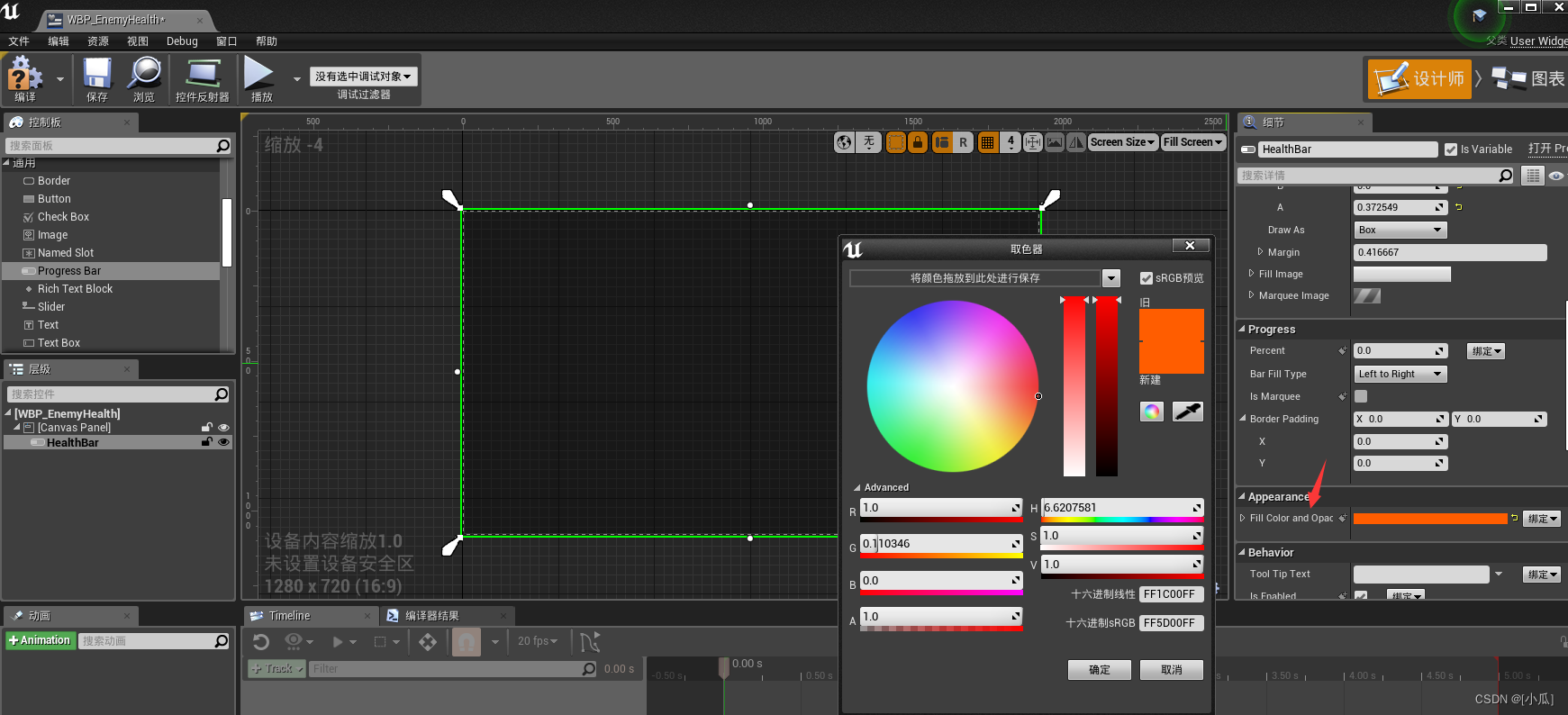Click the Play (播放) arrow icon
Screen dimensions: 1568x715
point(259,74)
